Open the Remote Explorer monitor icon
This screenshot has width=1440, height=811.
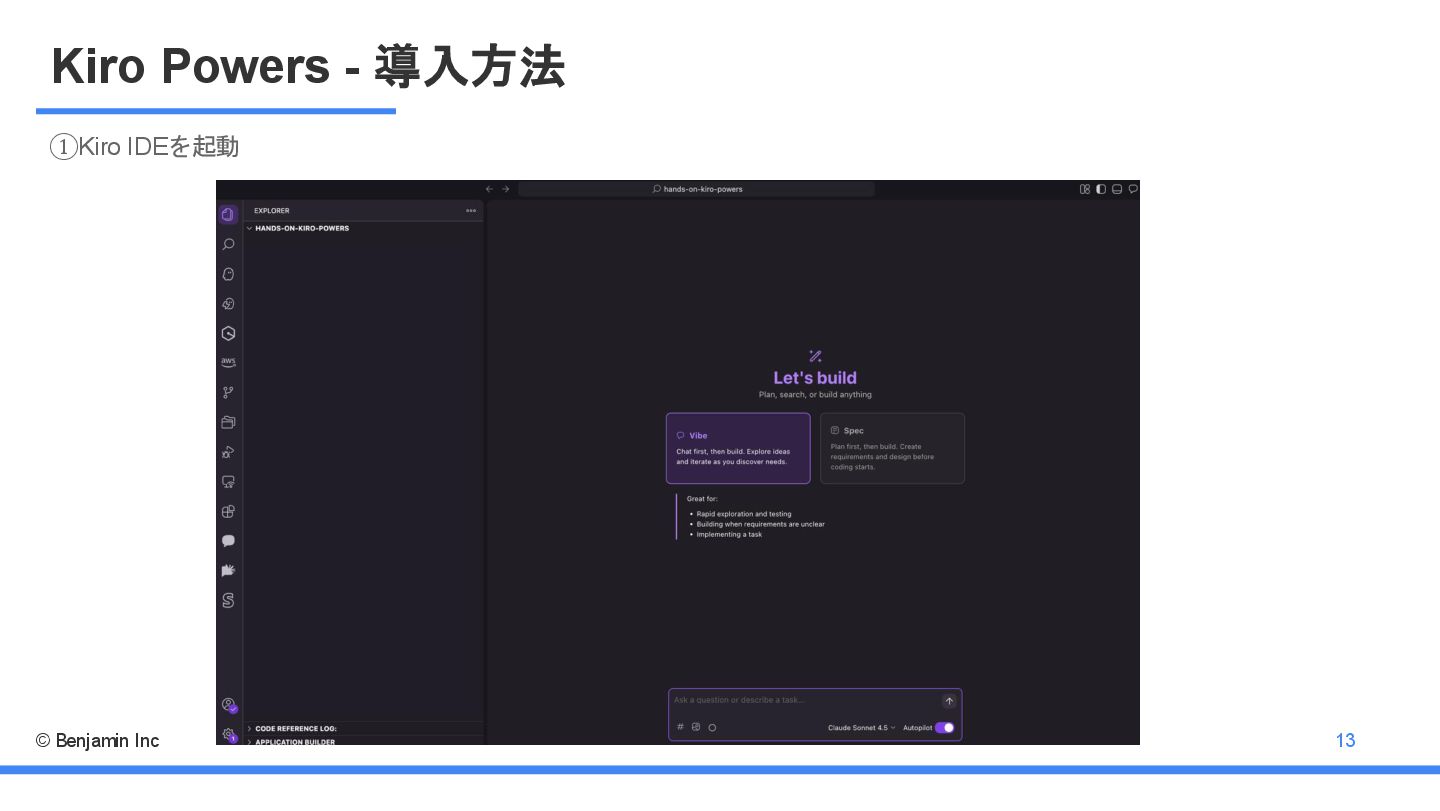point(228,481)
